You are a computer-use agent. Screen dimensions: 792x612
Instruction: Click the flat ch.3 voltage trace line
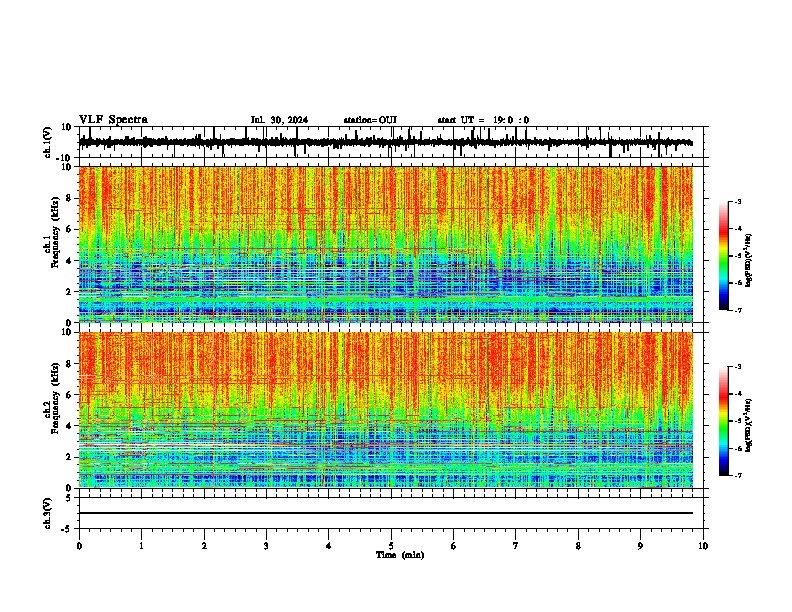(x=386, y=513)
